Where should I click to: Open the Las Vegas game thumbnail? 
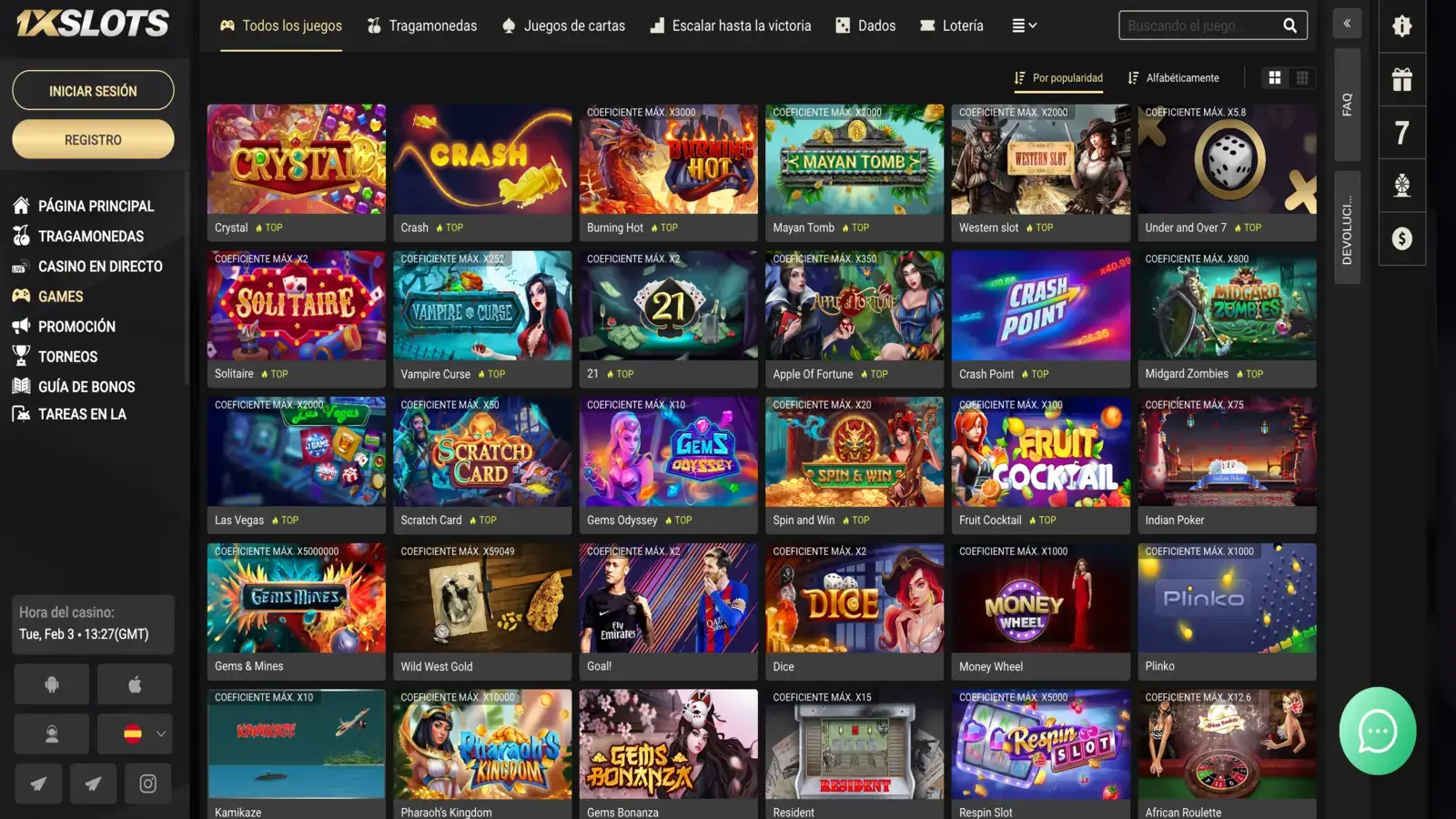pos(297,452)
